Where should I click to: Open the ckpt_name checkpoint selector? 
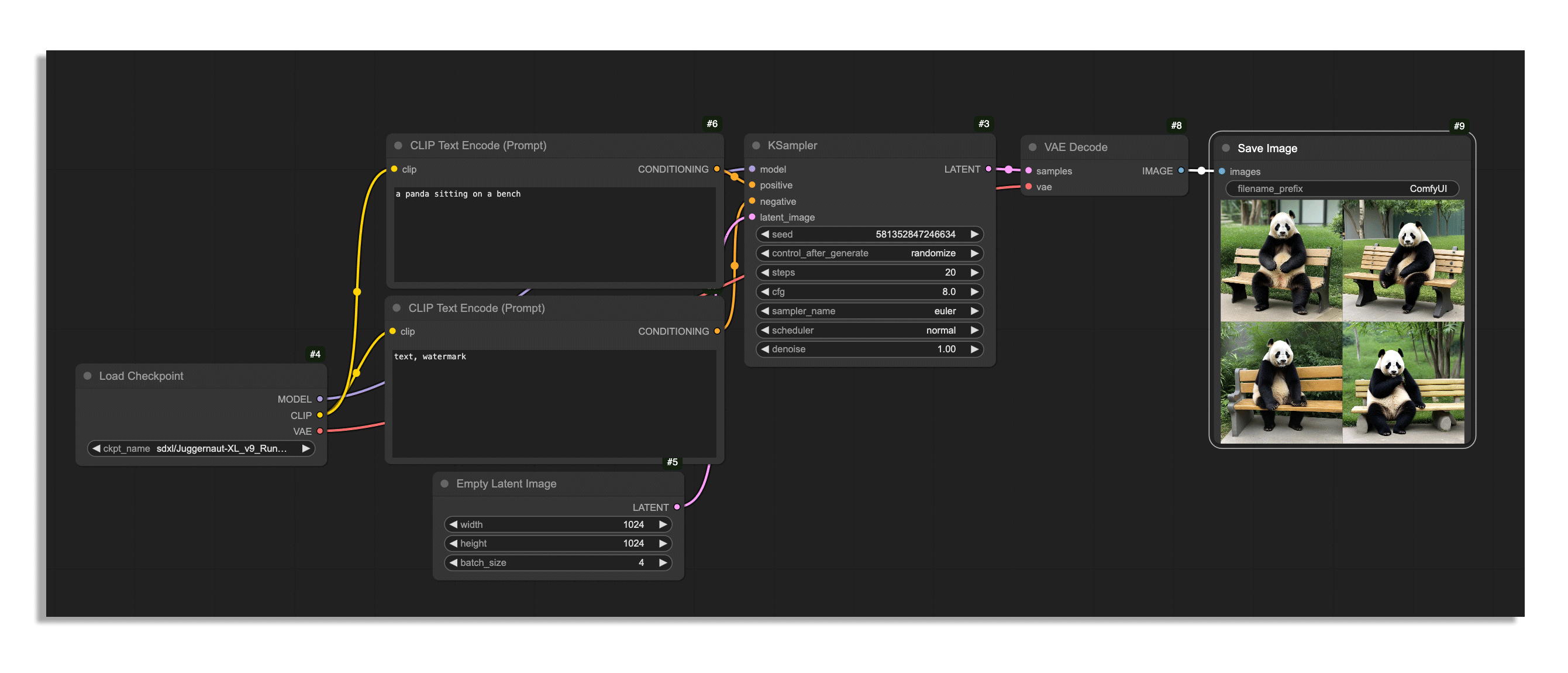pos(201,449)
